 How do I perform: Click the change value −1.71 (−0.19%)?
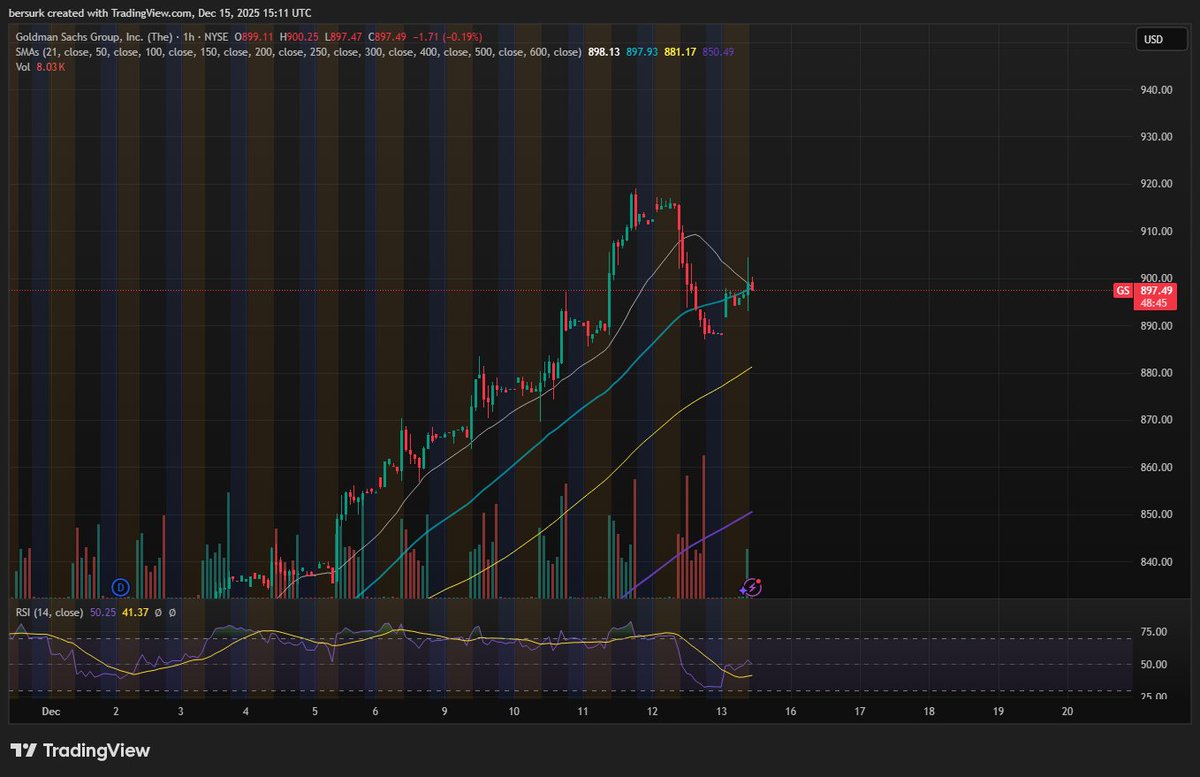447,37
